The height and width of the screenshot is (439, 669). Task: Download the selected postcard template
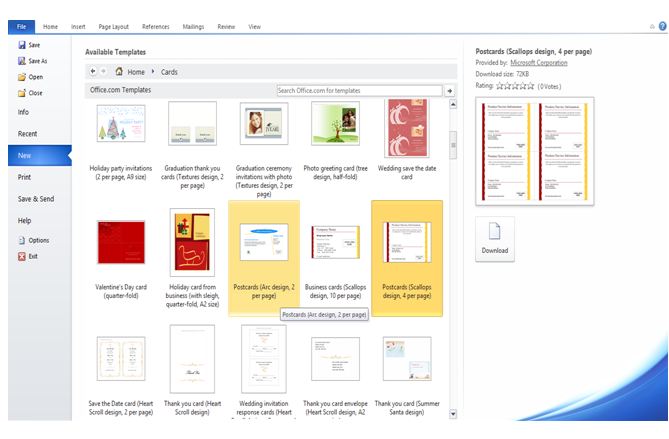point(494,238)
